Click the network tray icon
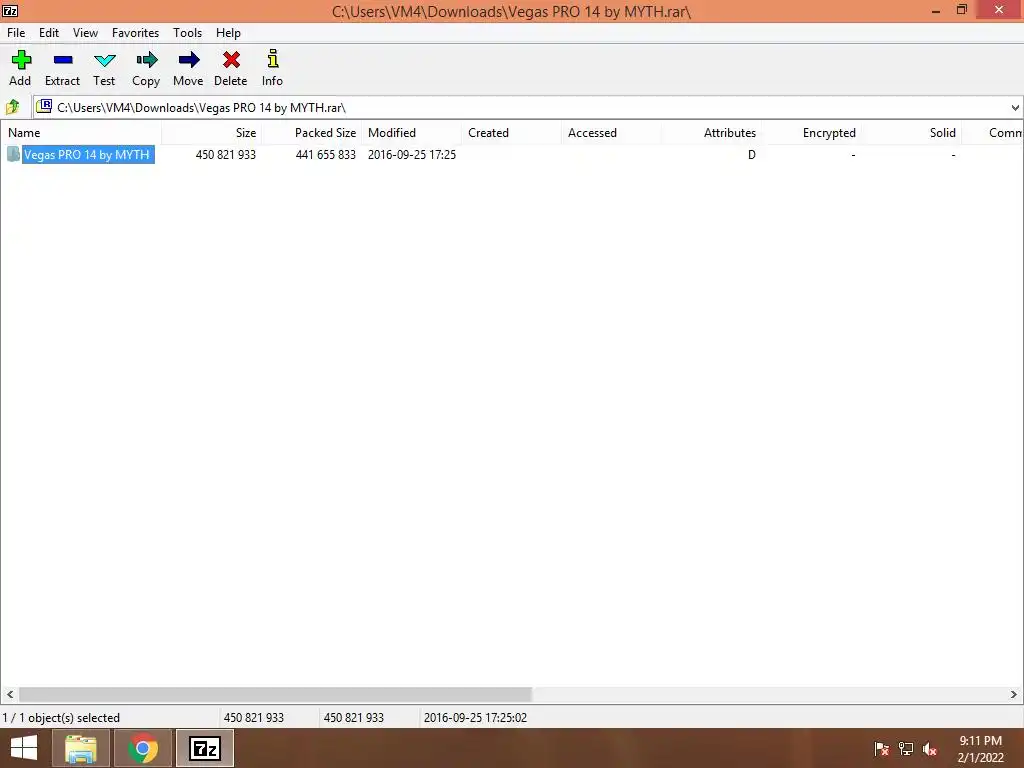Image resolution: width=1024 pixels, height=768 pixels. [906, 749]
